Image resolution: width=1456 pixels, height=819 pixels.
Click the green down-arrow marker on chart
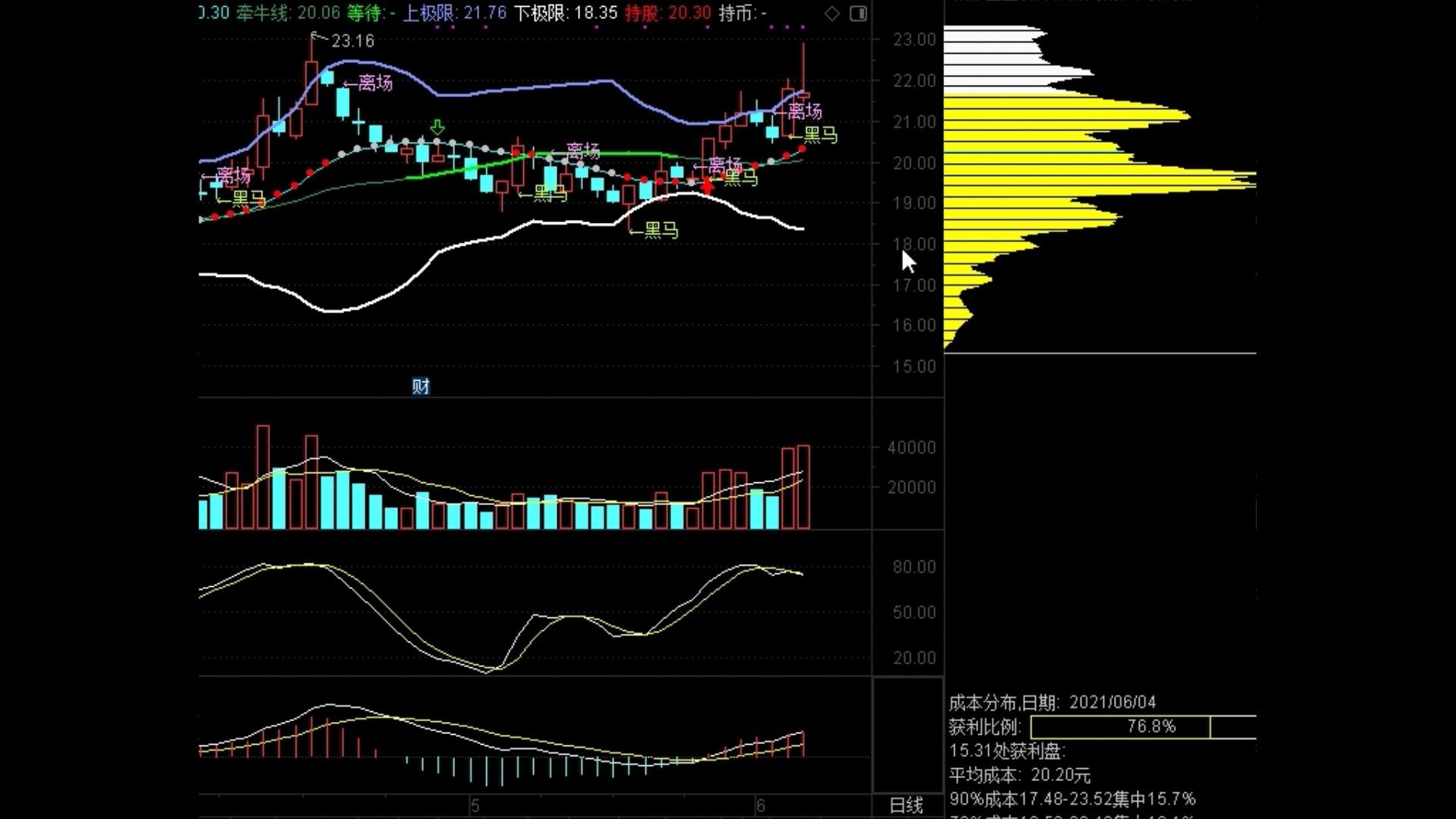coord(438,127)
